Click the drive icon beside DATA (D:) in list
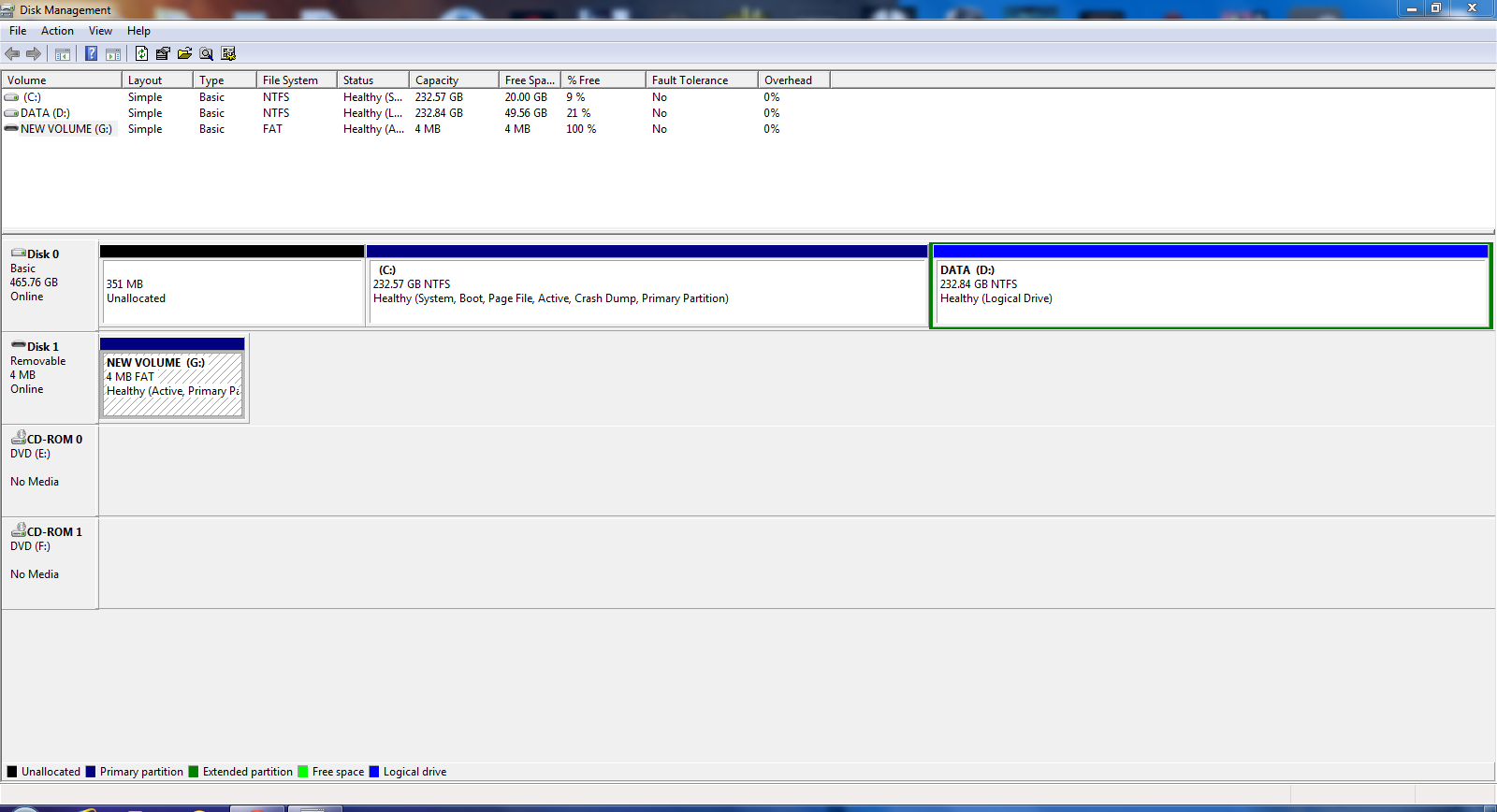Screen dimensions: 1497x812 click(11, 113)
